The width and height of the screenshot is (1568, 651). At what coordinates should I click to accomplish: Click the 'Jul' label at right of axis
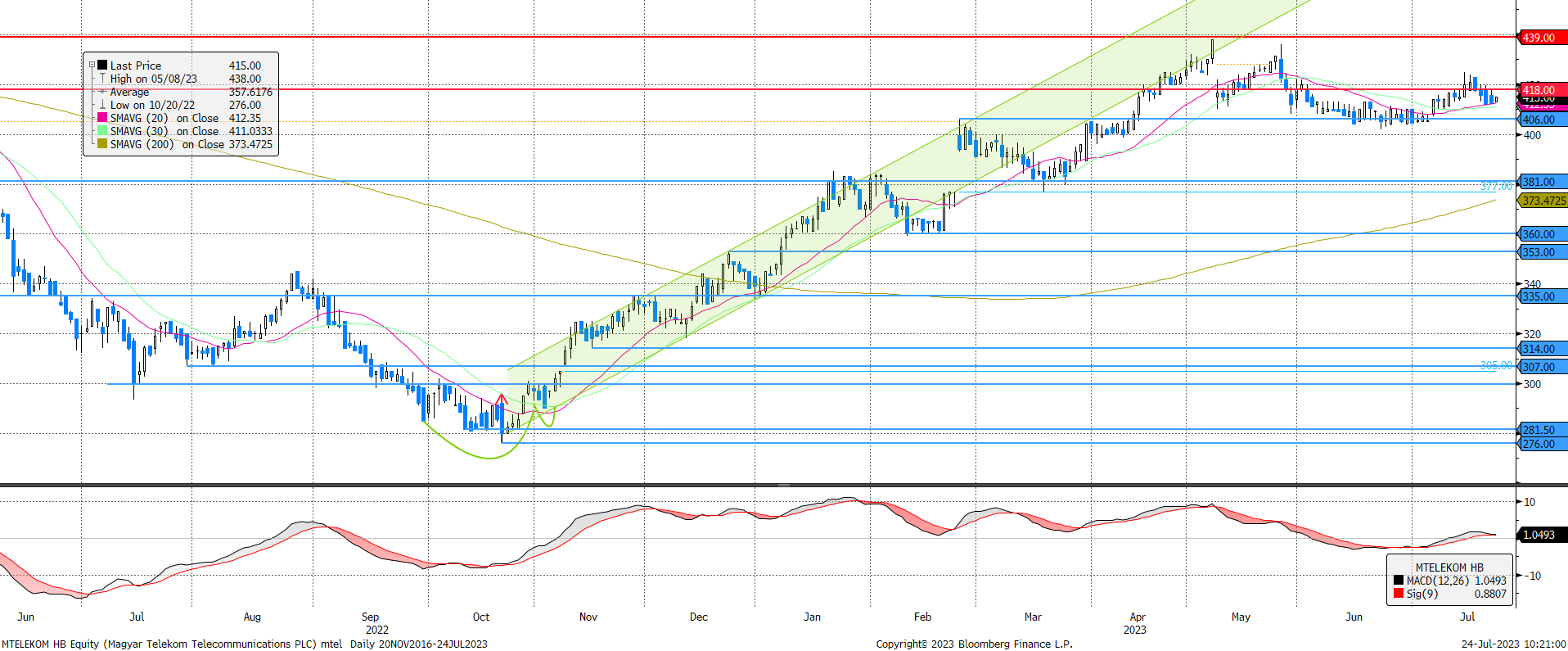click(1467, 617)
